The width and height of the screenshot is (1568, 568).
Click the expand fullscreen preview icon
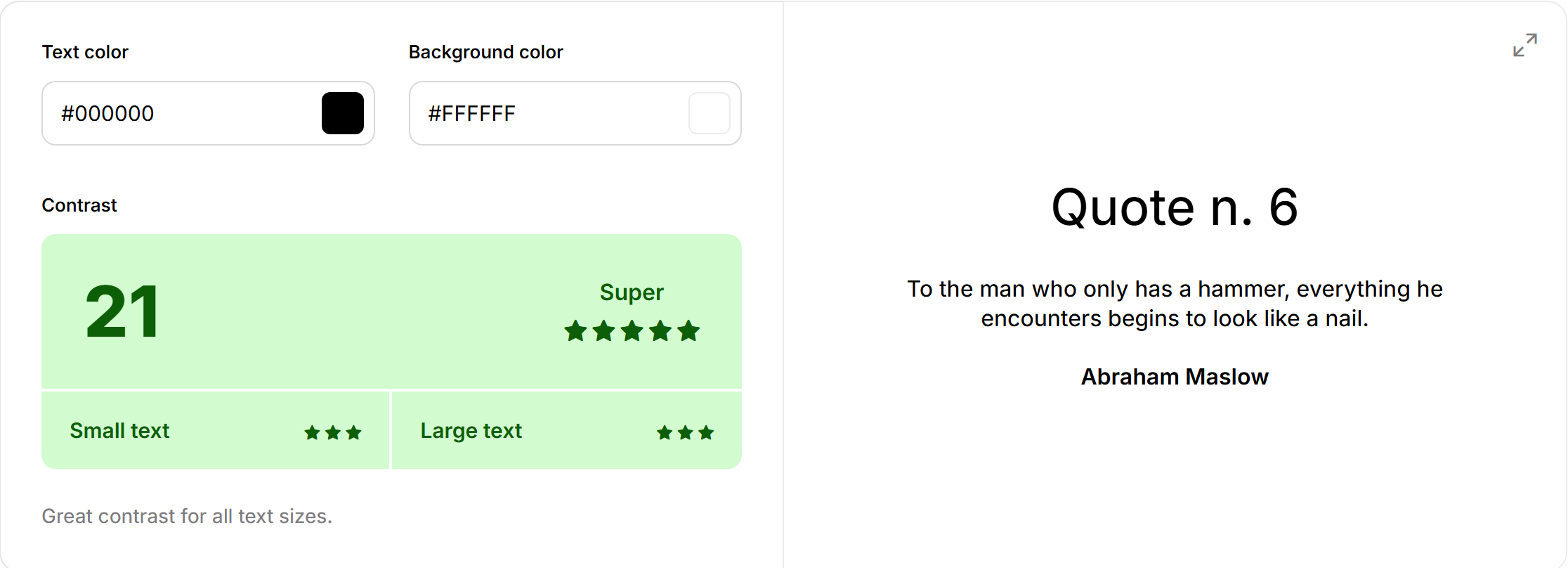[1524, 45]
